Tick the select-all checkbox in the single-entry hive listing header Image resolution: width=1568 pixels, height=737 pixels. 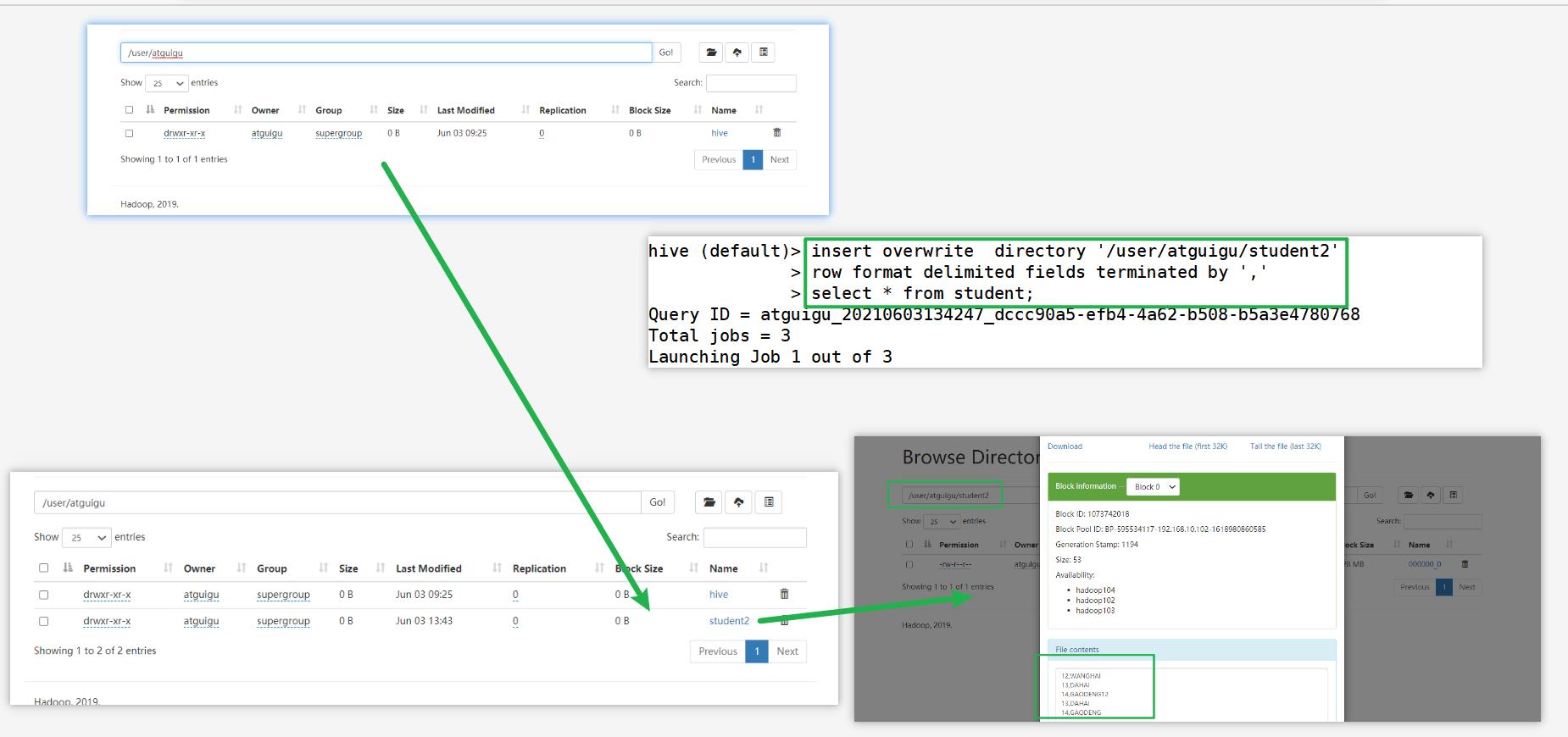click(x=129, y=110)
